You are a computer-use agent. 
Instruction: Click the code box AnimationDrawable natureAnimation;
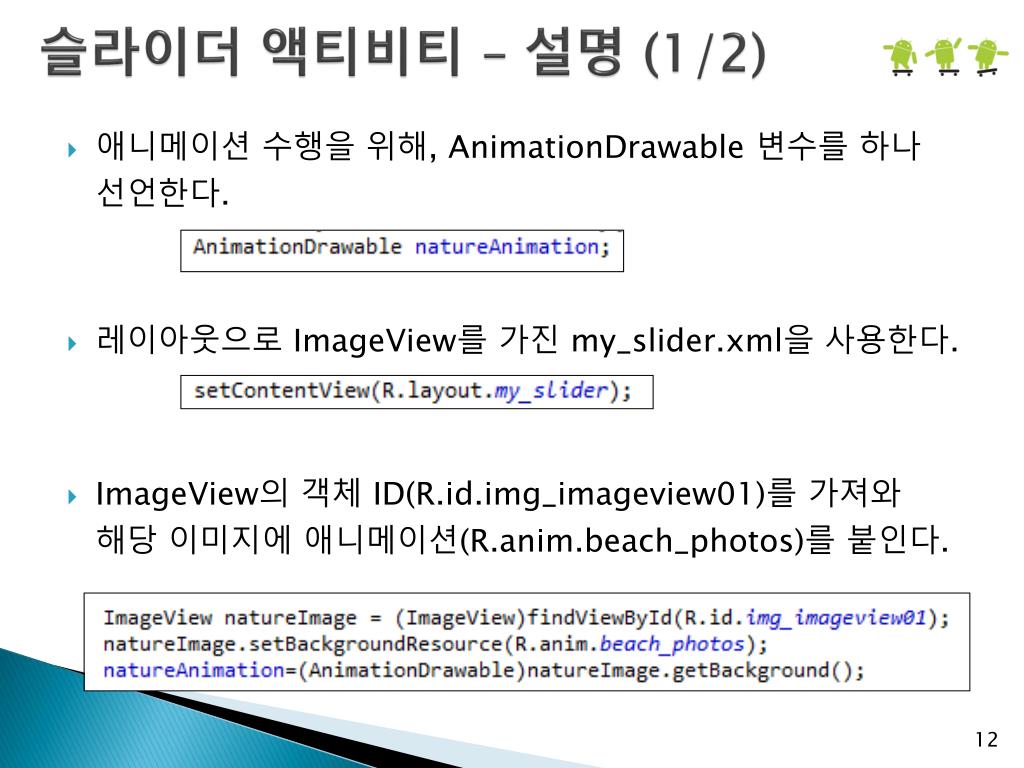click(402, 250)
